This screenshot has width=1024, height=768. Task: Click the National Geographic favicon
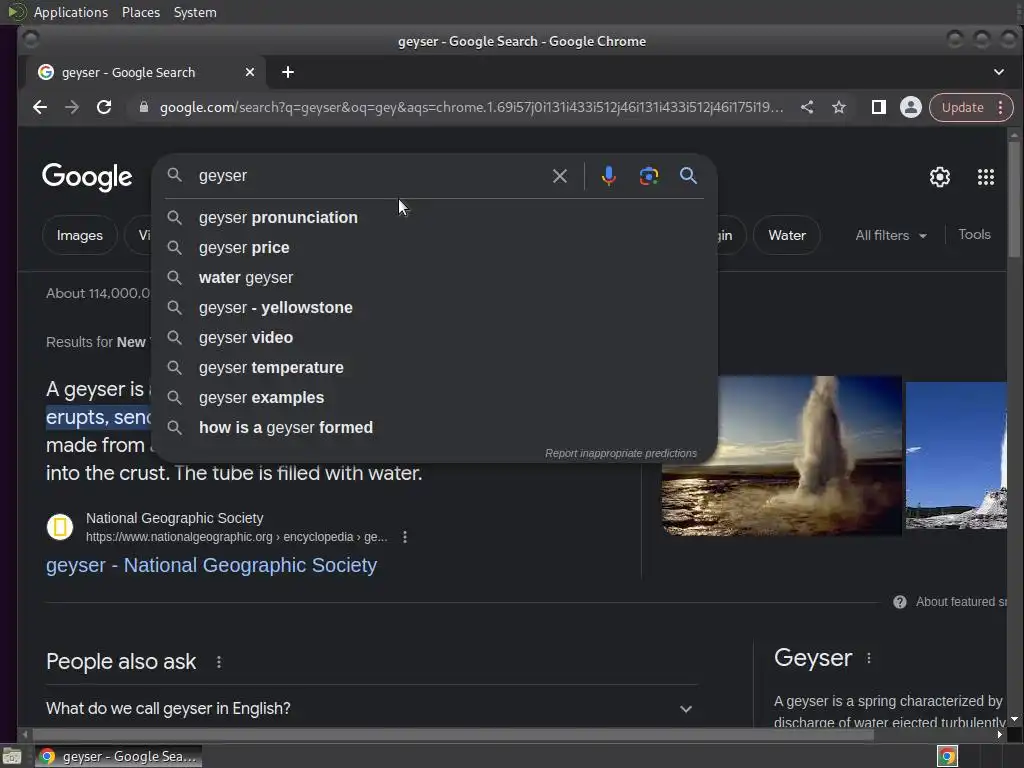tap(59, 526)
